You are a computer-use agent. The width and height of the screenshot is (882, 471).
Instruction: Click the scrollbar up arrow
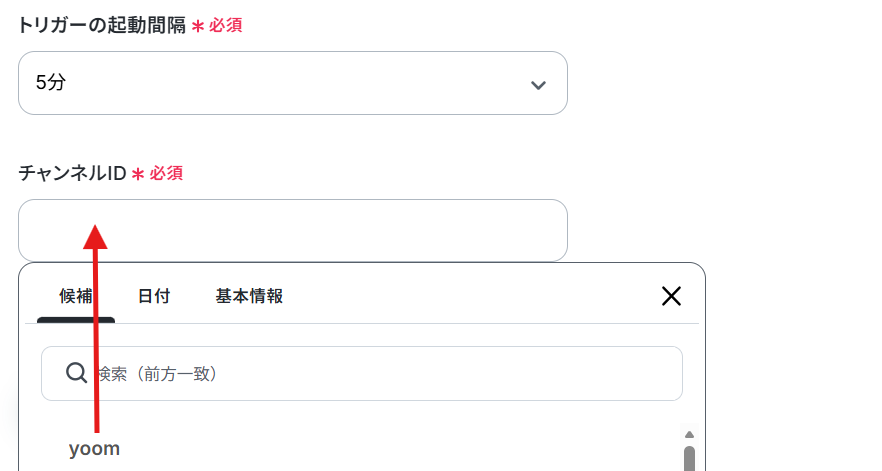click(x=689, y=434)
